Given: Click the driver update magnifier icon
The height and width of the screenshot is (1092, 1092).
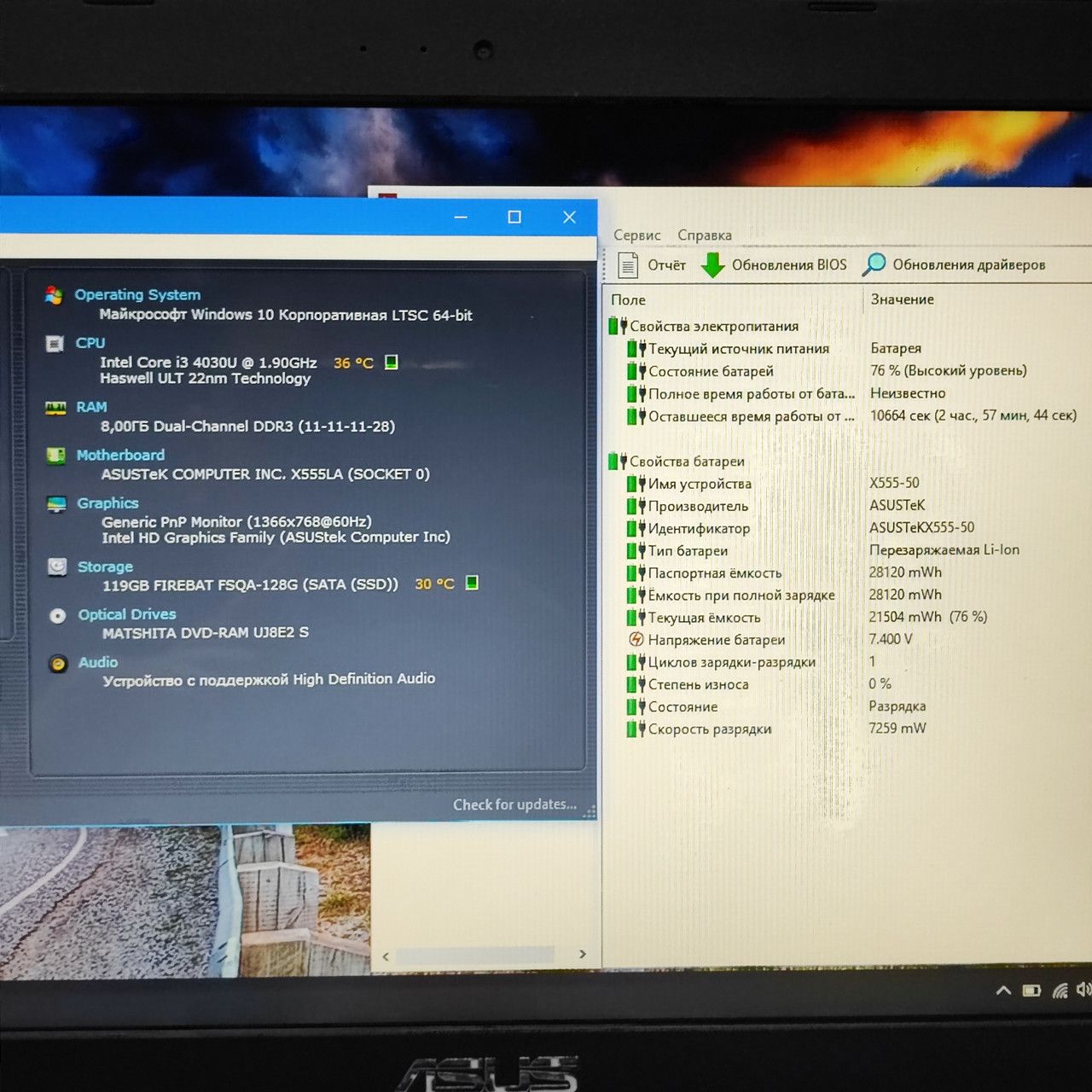Looking at the screenshot, I should pos(874,264).
